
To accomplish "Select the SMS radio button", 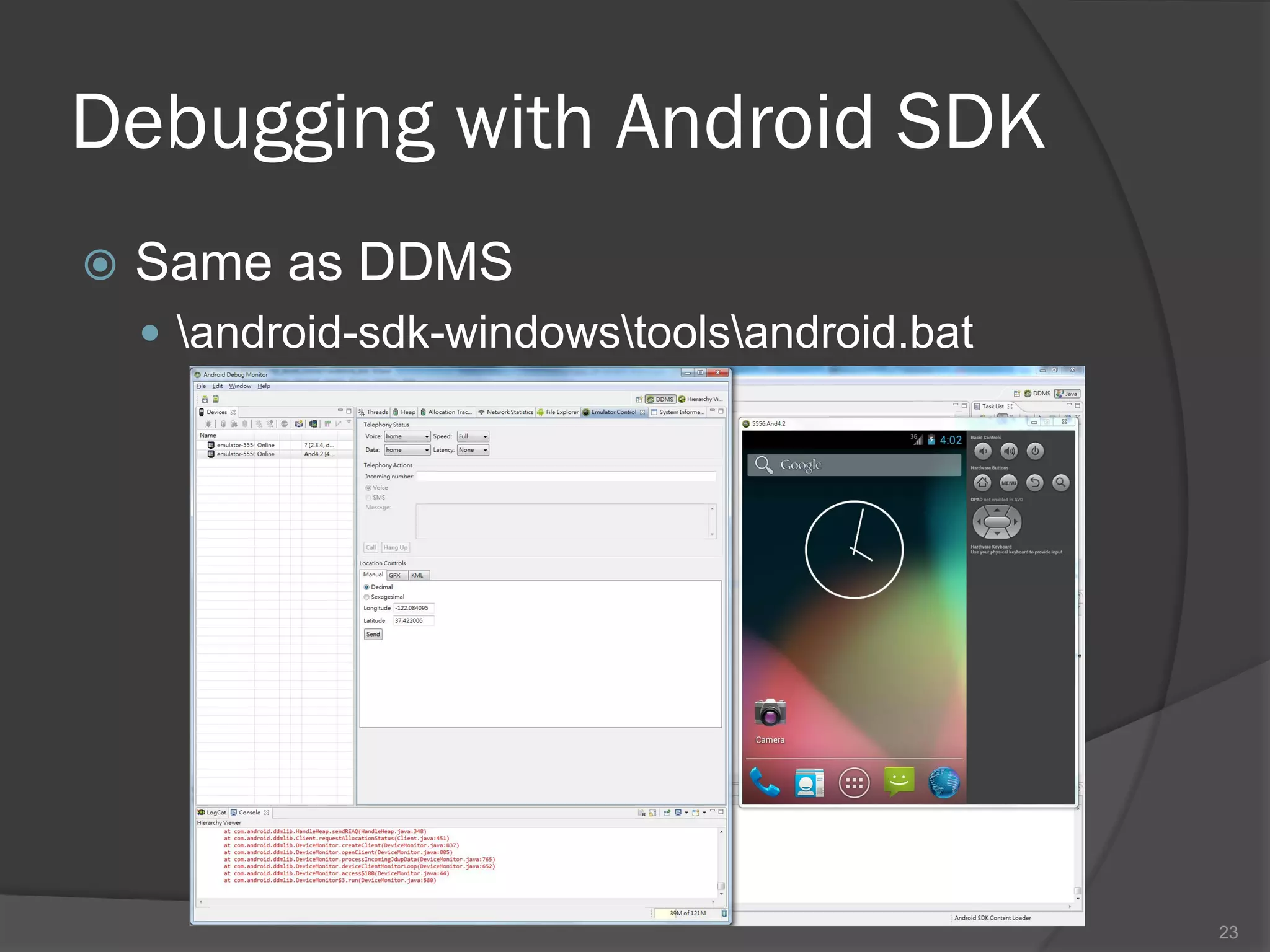I will (368, 498).
